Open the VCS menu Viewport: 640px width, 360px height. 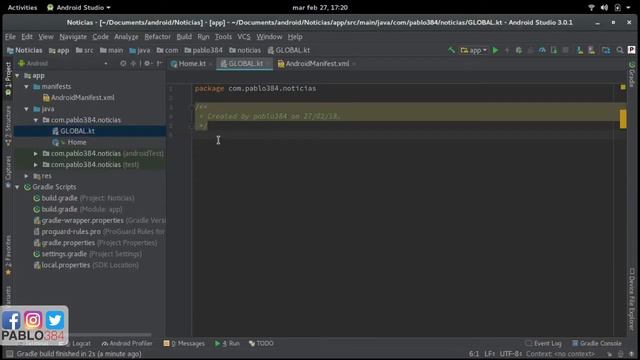click(x=244, y=37)
